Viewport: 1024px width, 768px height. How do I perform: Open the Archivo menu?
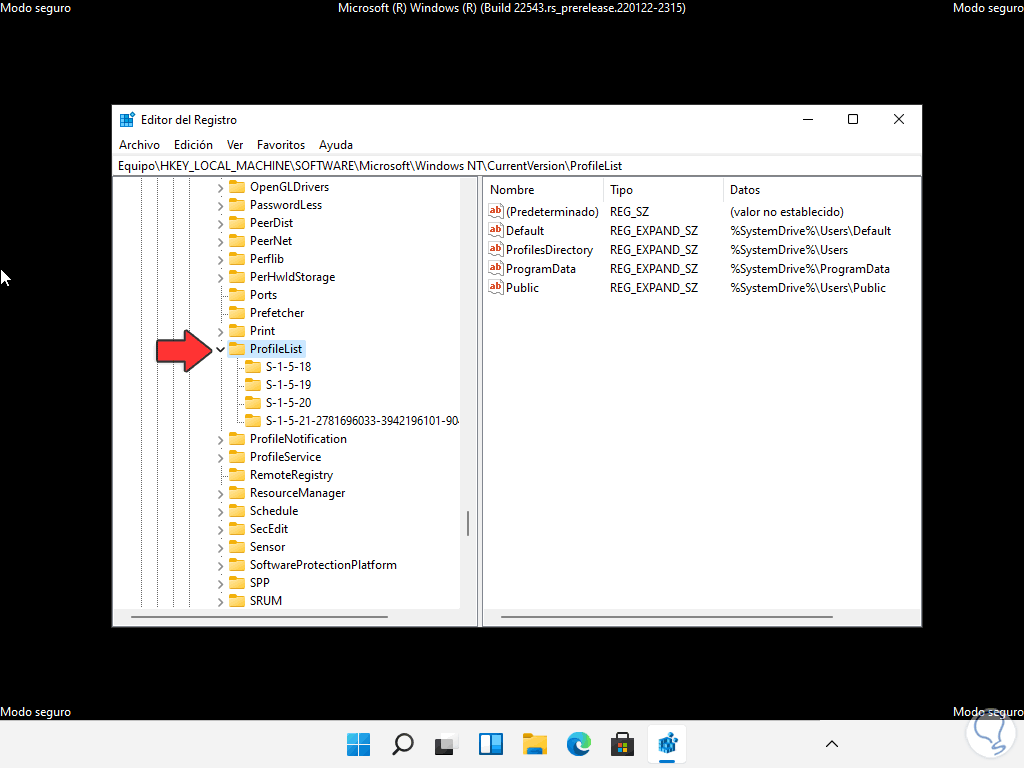pos(139,145)
